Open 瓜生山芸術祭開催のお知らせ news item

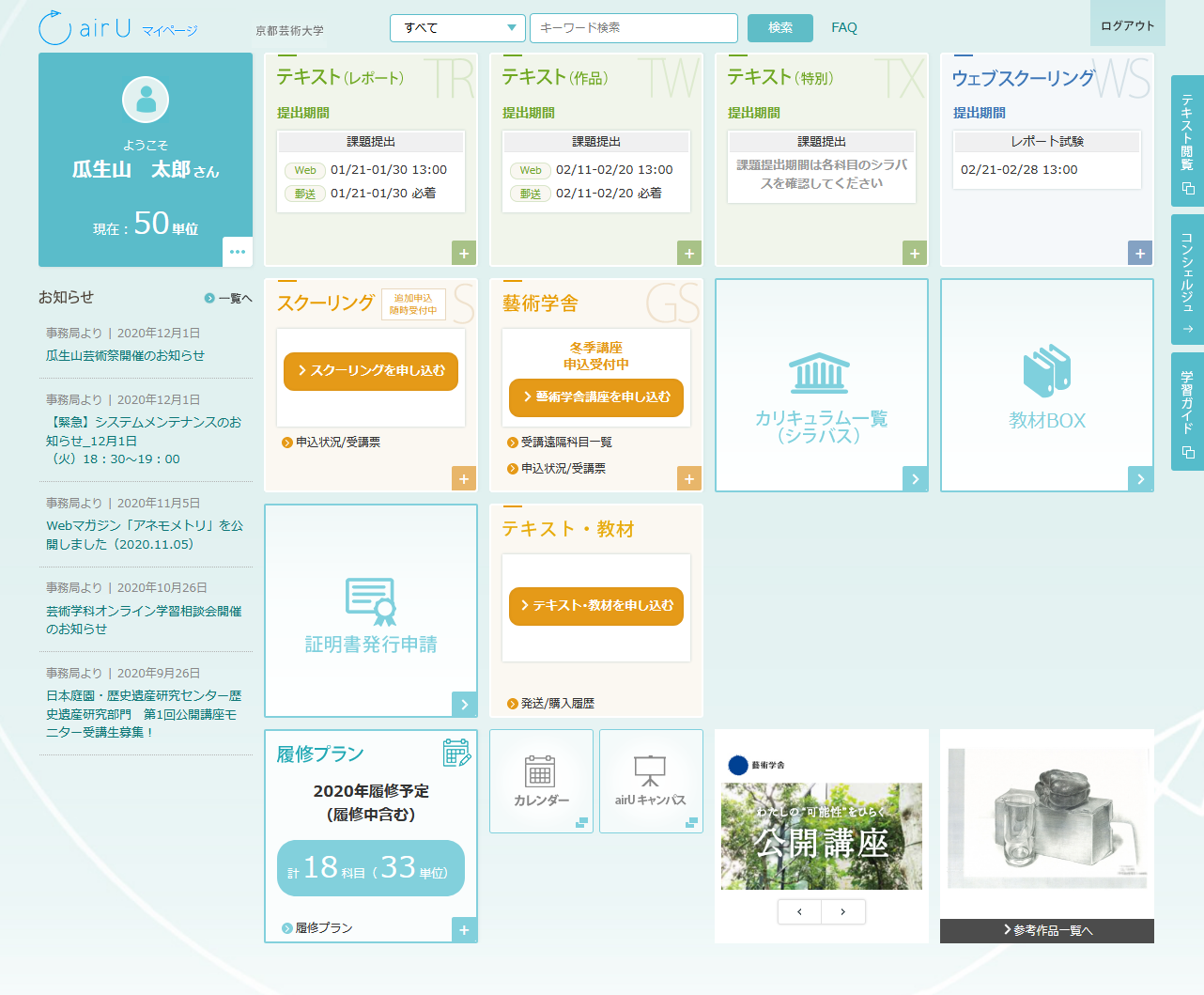(126, 356)
